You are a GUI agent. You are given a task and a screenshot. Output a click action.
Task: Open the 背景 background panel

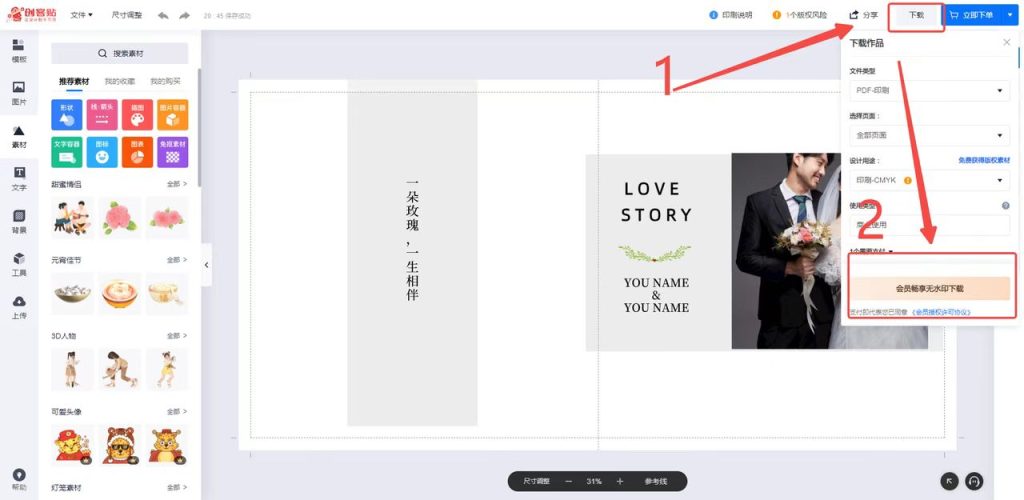coord(19,221)
